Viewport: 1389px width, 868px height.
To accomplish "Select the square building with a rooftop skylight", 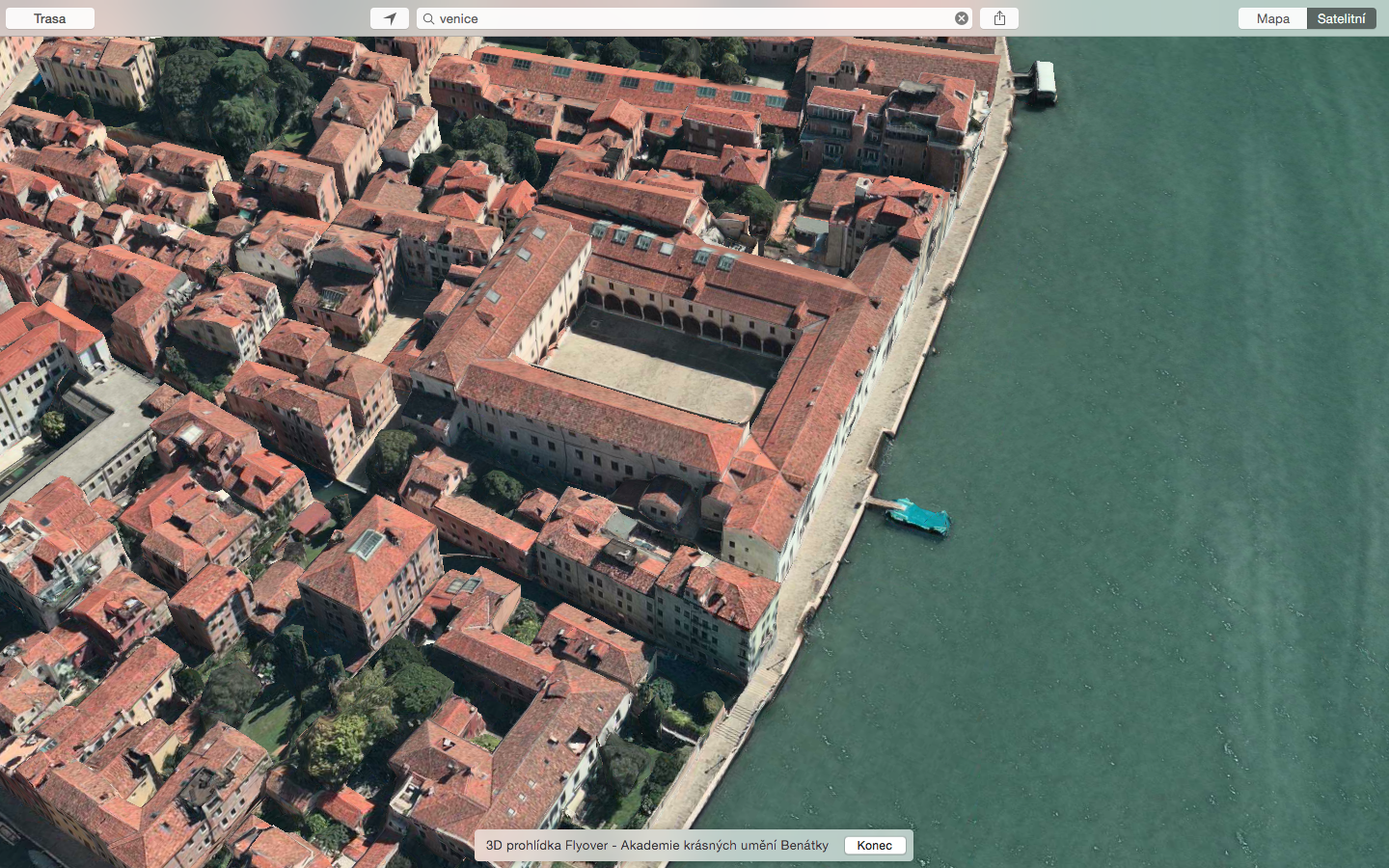I will click(369, 557).
